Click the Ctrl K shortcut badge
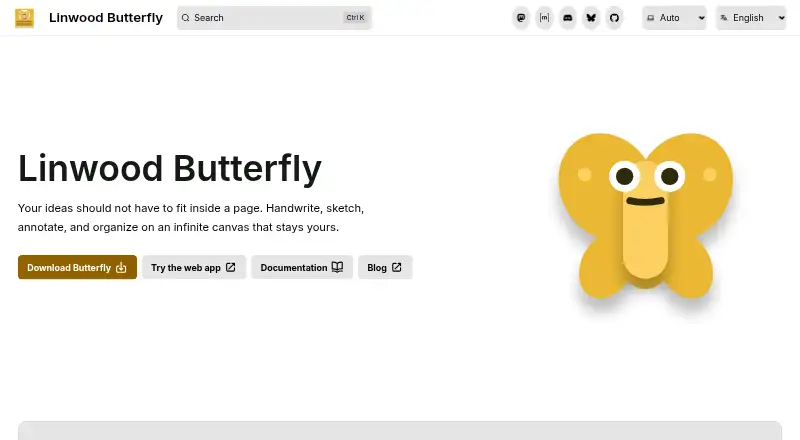Viewport: 800px width, 440px height. [x=355, y=18]
